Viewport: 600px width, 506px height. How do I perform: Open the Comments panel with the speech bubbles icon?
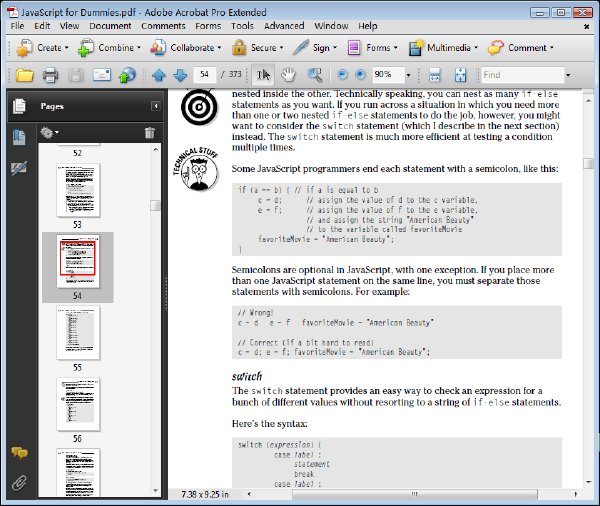click(19, 453)
